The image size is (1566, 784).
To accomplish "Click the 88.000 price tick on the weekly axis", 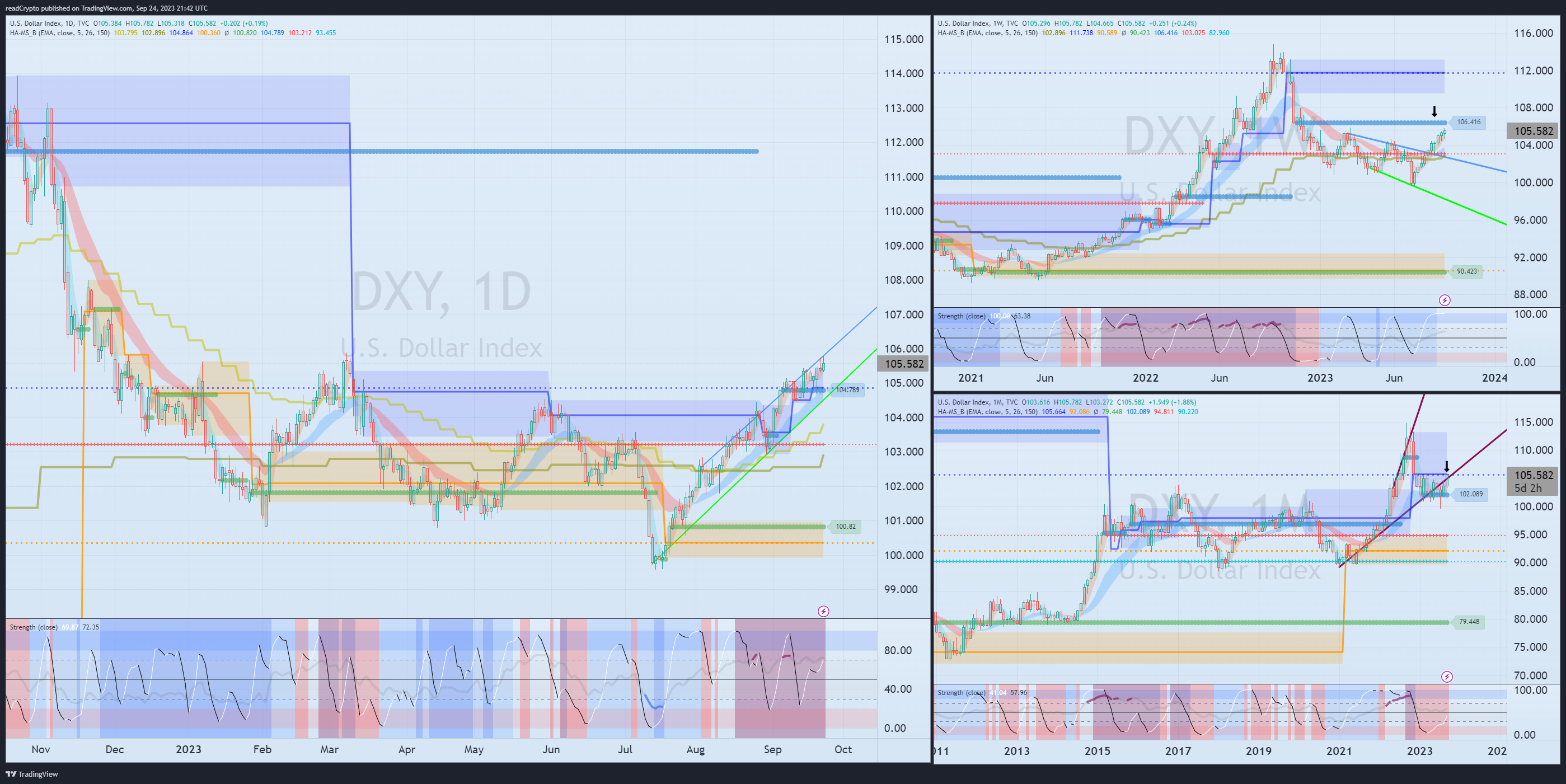I will pyautogui.click(x=1530, y=294).
